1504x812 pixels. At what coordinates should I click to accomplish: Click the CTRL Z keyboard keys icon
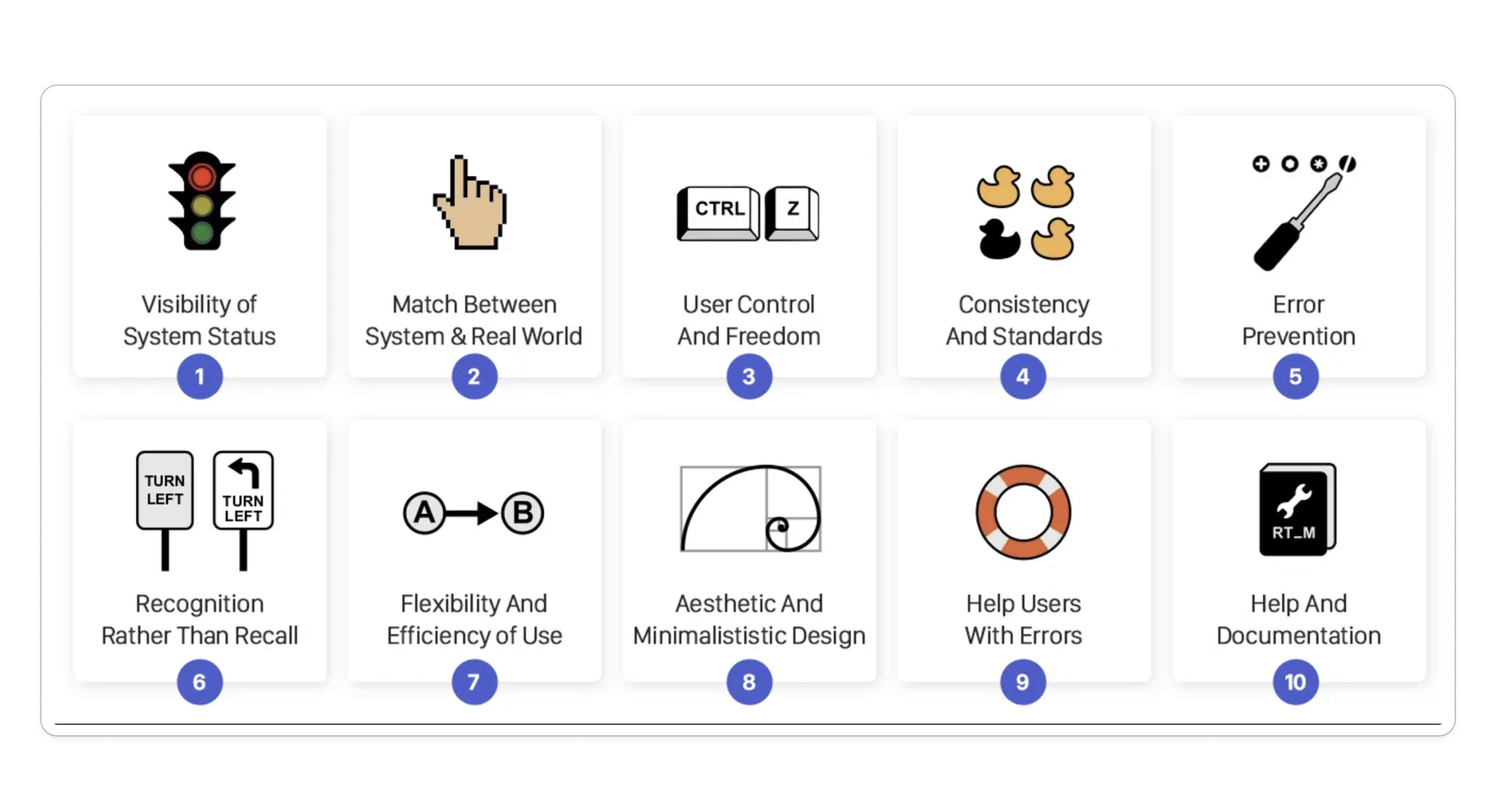pyautogui.click(x=748, y=213)
